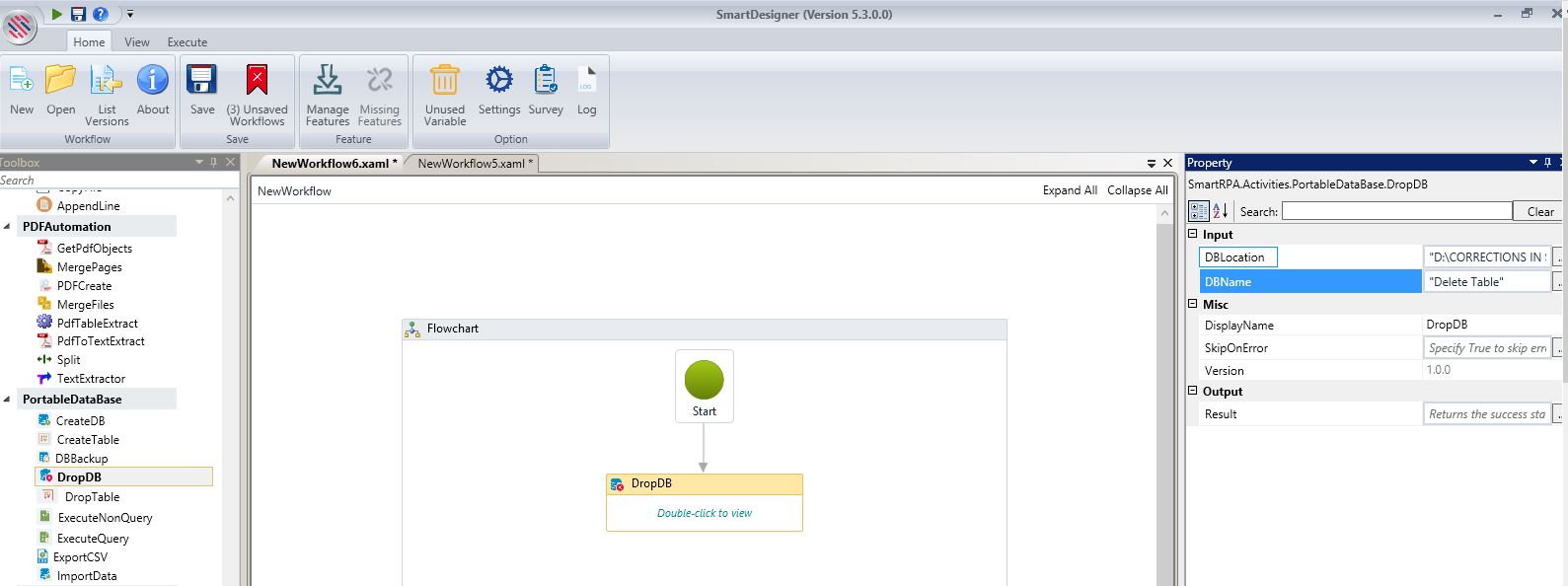The image size is (1568, 586).
Task: Switch to the View ribbon tab
Action: [137, 42]
